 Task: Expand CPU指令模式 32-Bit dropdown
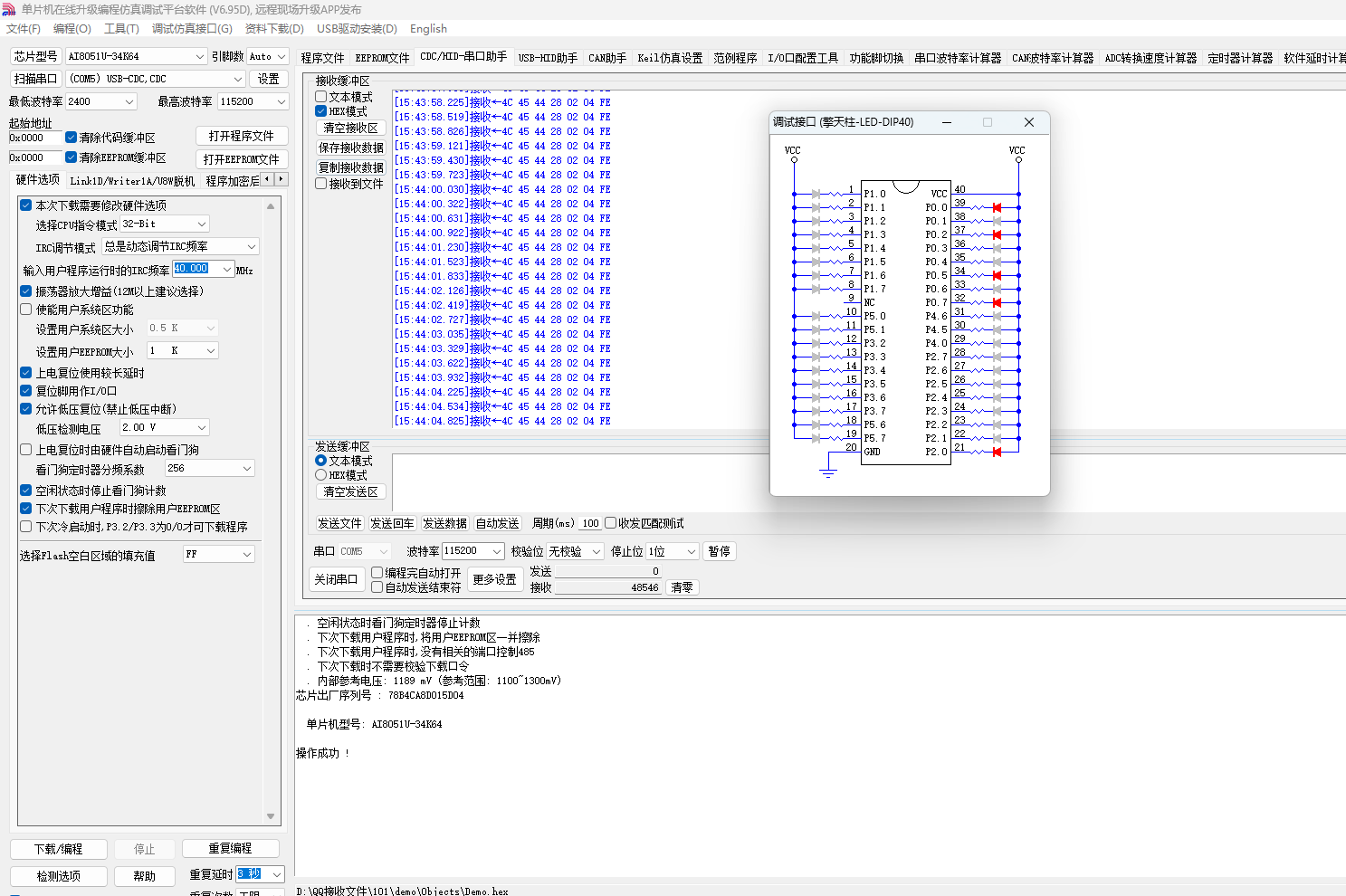[x=165, y=224]
